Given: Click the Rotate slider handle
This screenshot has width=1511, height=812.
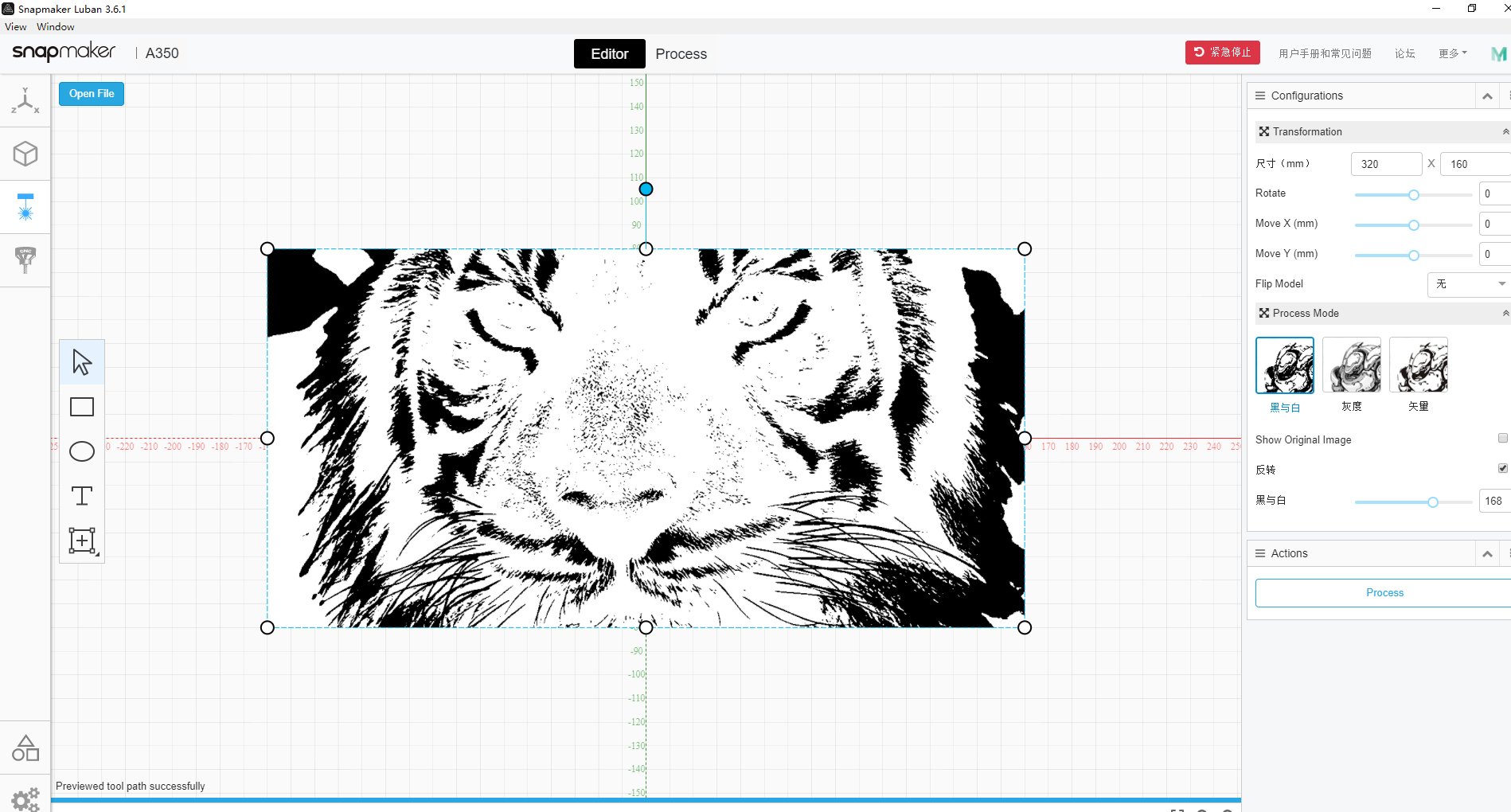Looking at the screenshot, I should (1414, 195).
